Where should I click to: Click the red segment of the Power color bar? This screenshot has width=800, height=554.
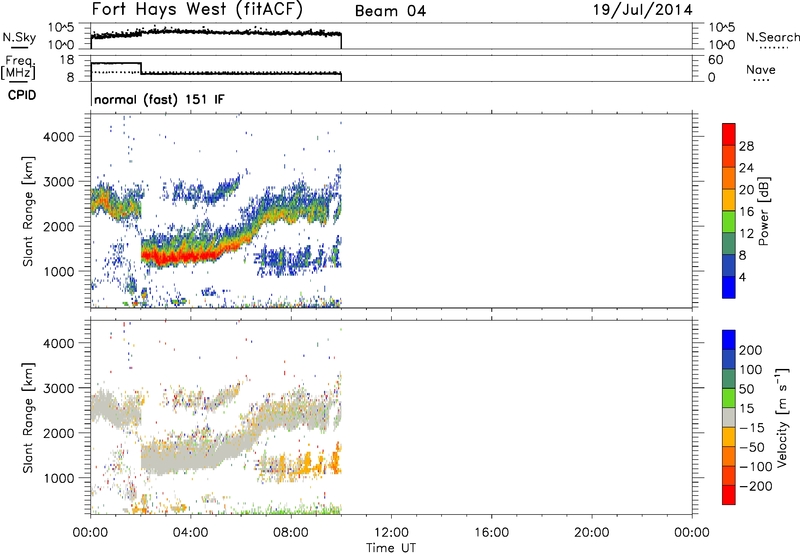[729, 134]
